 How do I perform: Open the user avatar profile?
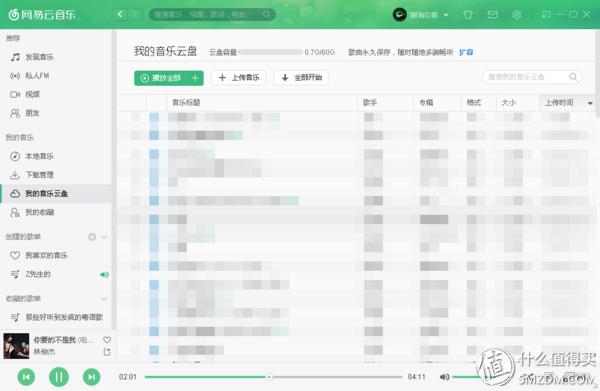pyautogui.click(x=399, y=15)
